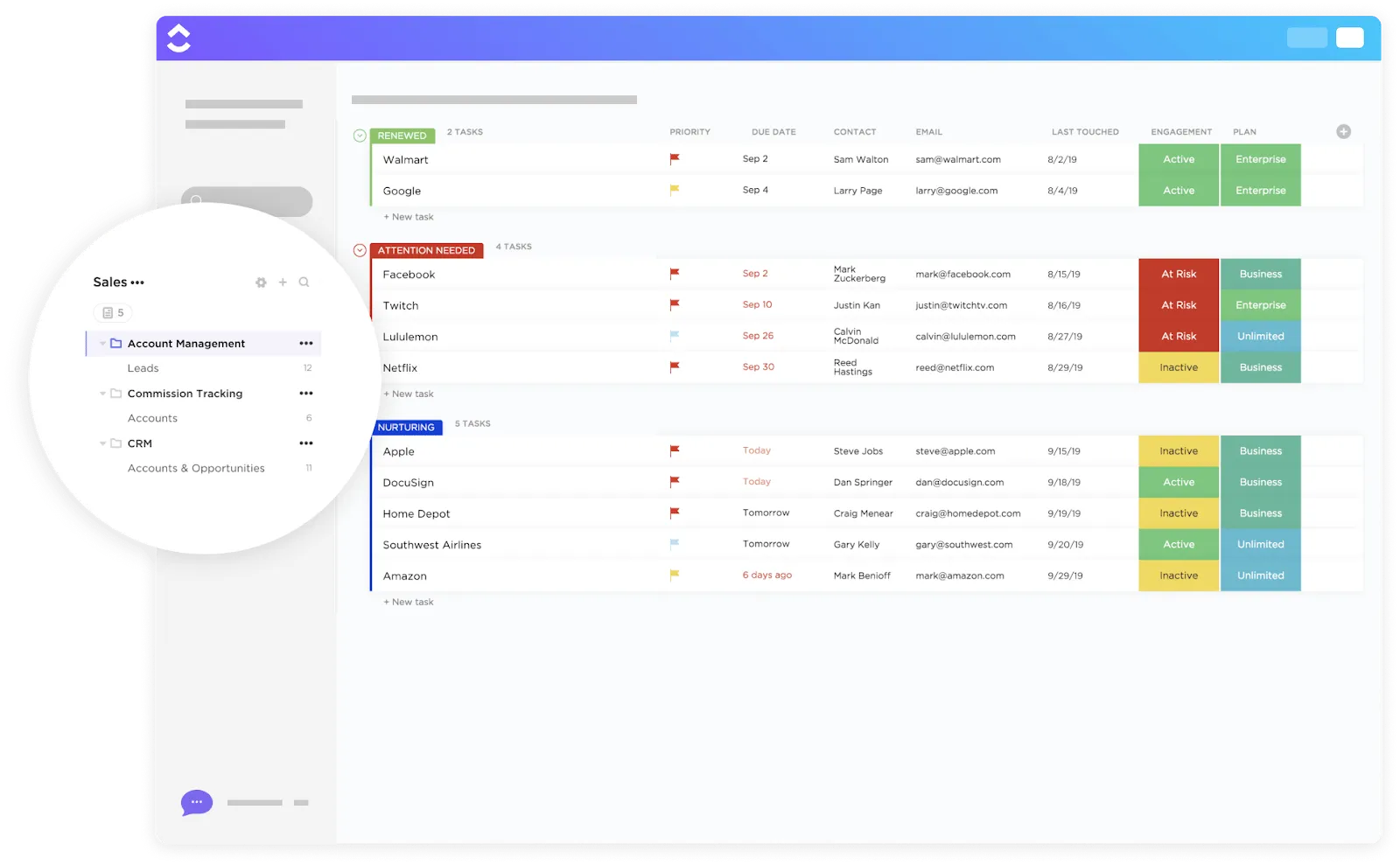Change DocuSign priority flag
Screen dimensions: 1400x865
pyautogui.click(x=675, y=482)
